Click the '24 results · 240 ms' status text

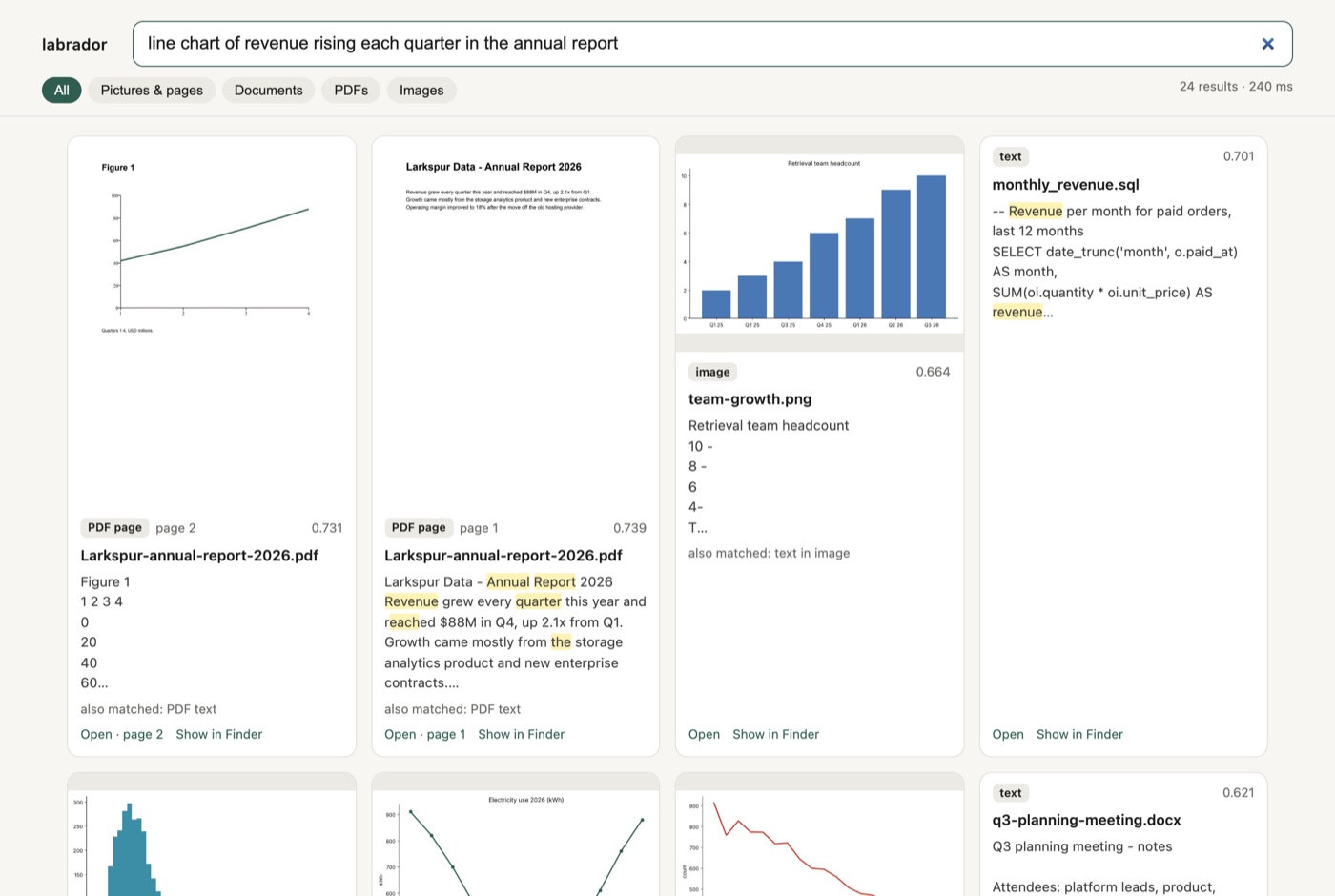coord(1236,86)
